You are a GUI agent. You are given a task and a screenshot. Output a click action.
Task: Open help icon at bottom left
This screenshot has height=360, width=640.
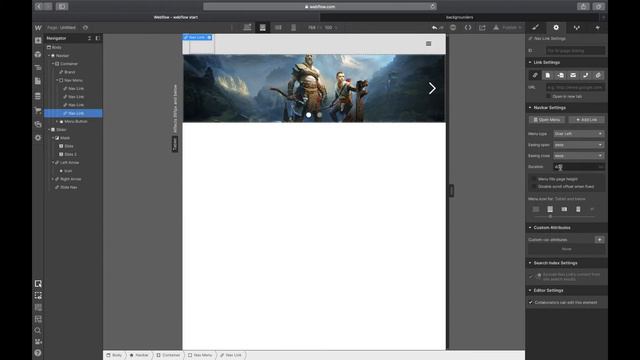[x=38, y=353]
